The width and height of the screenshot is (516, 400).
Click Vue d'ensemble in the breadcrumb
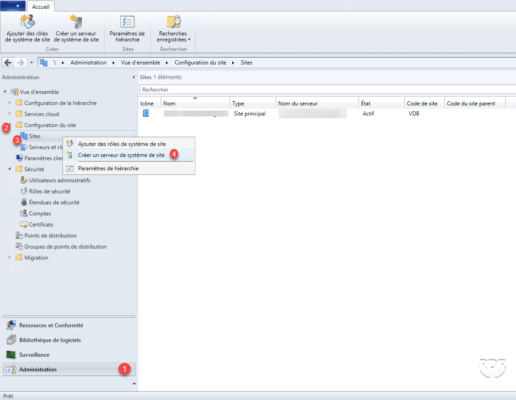click(140, 63)
